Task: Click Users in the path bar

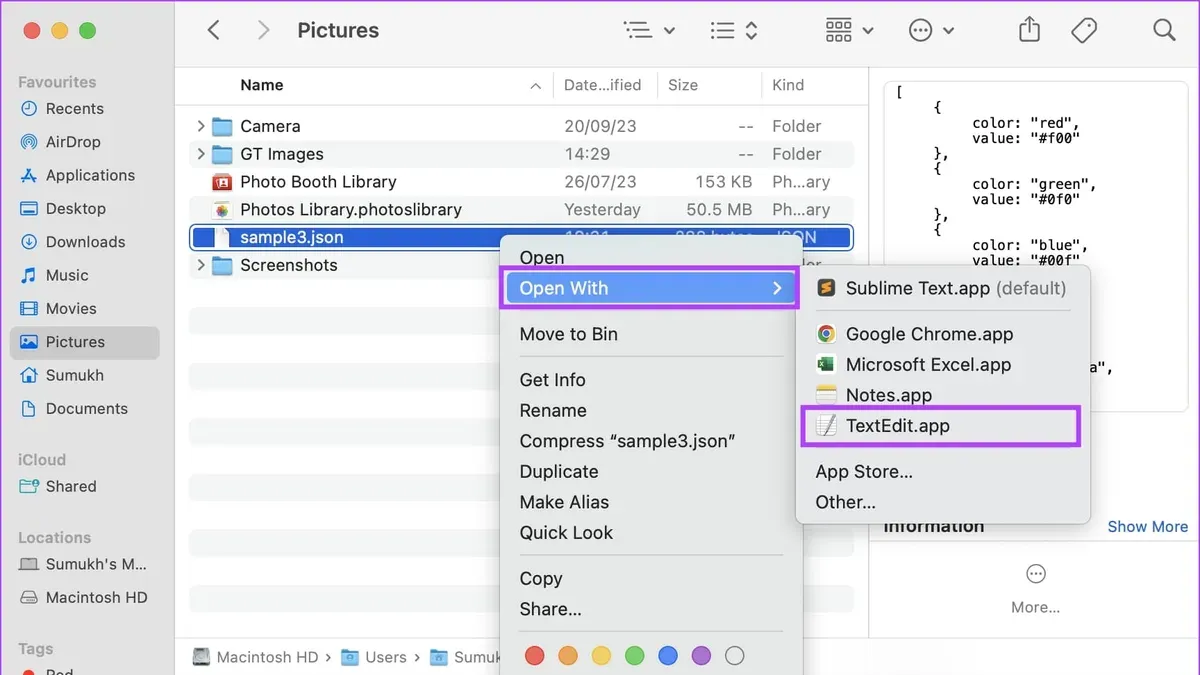Action: click(375, 657)
